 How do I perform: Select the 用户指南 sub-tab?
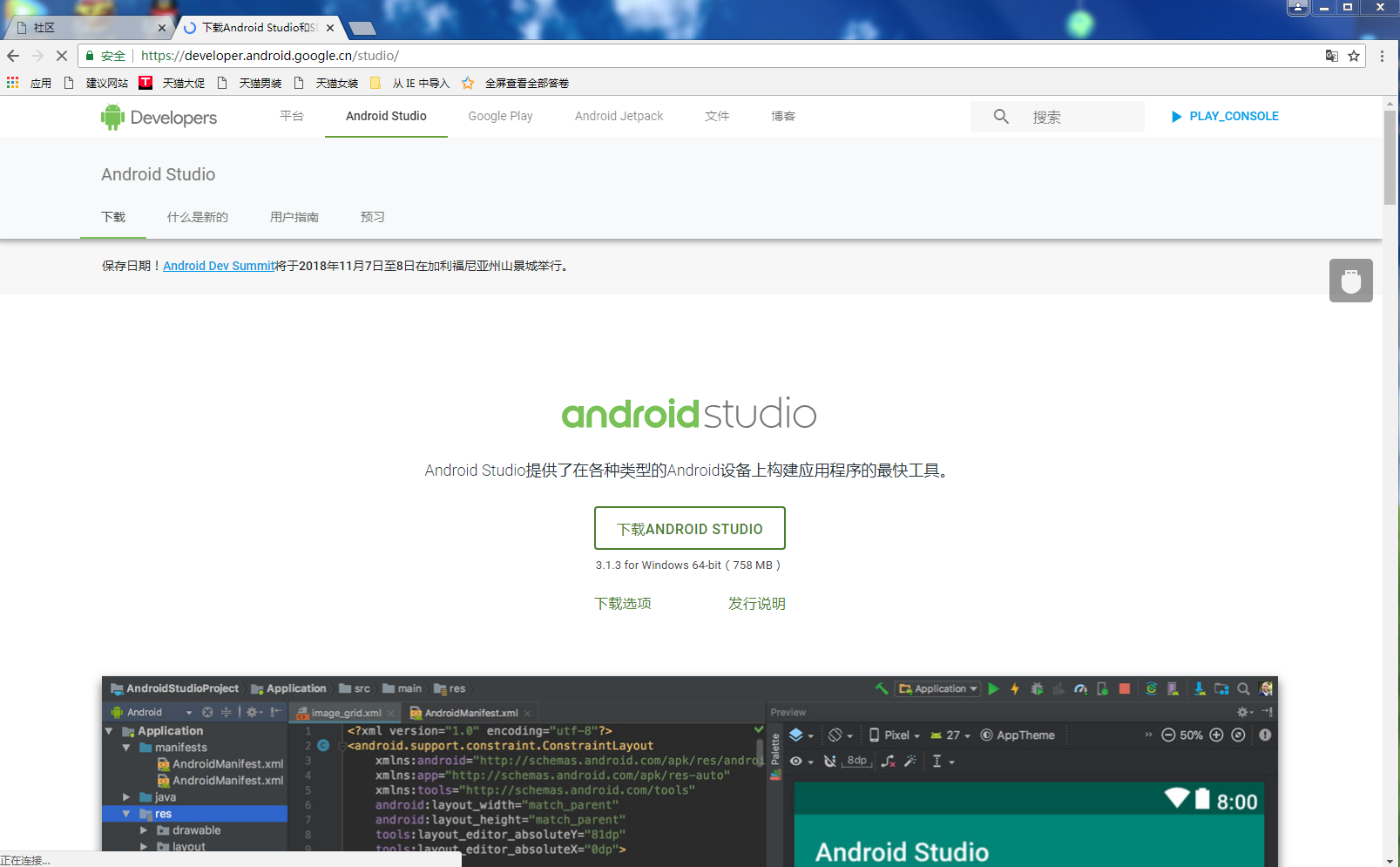pyautogui.click(x=294, y=217)
